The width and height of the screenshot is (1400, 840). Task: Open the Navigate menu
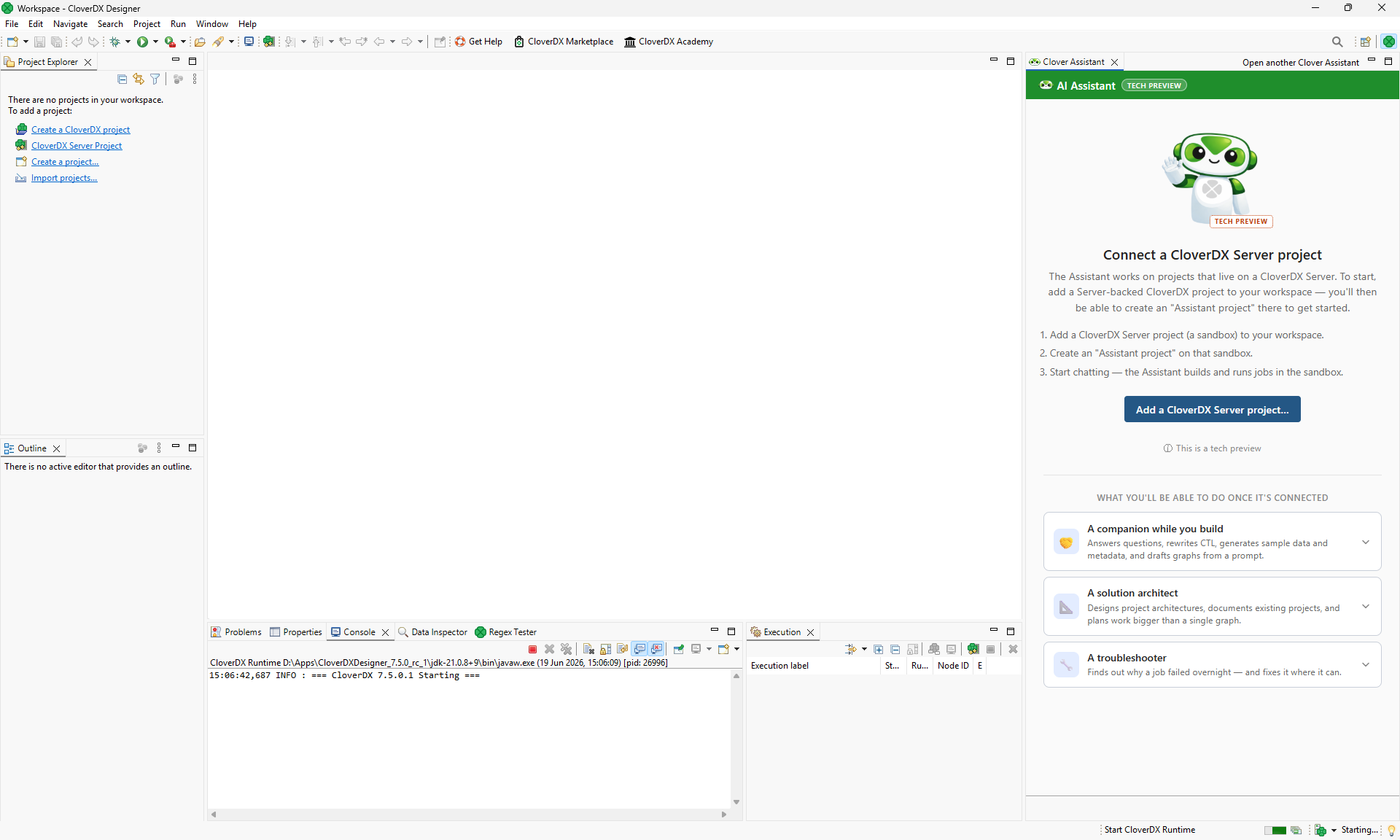coord(70,24)
